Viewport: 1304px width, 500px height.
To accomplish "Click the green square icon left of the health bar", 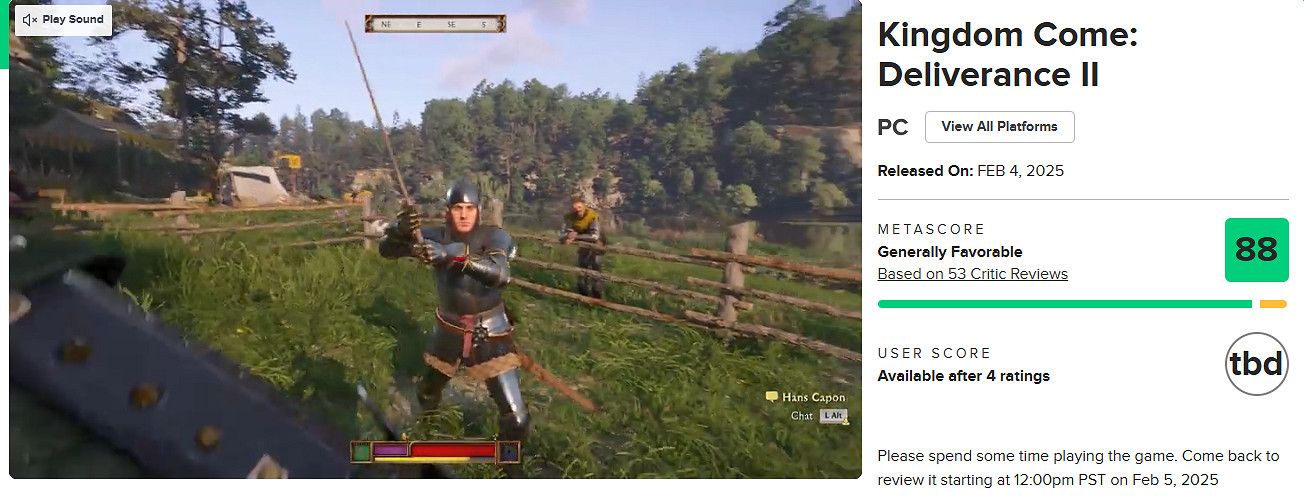I will tap(360, 452).
